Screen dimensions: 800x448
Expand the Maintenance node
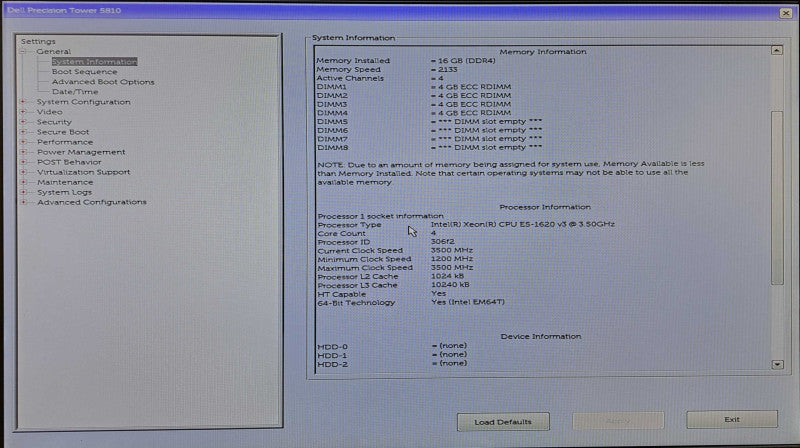tap(23, 182)
